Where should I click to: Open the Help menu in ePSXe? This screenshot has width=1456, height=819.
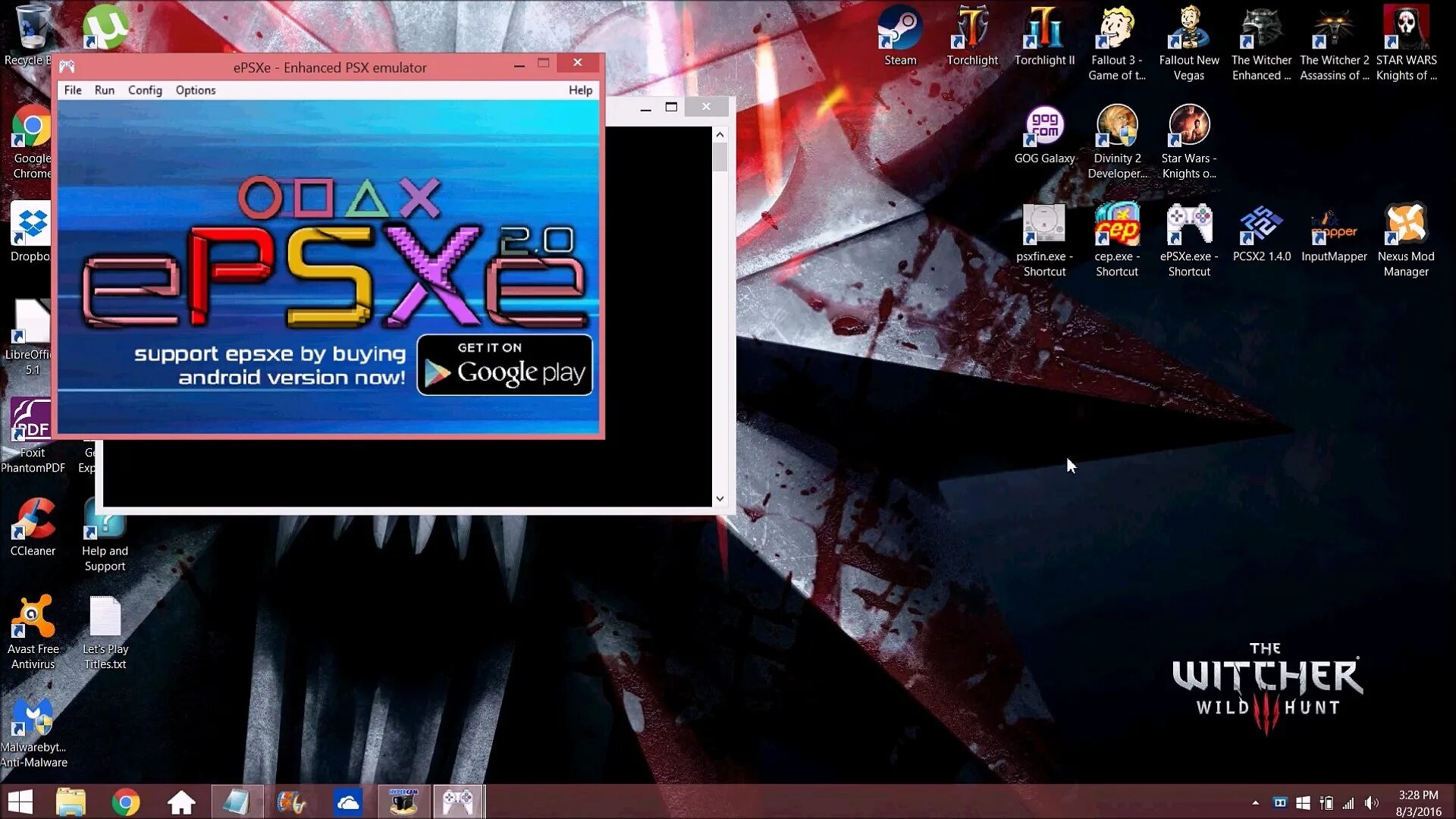[x=580, y=90]
